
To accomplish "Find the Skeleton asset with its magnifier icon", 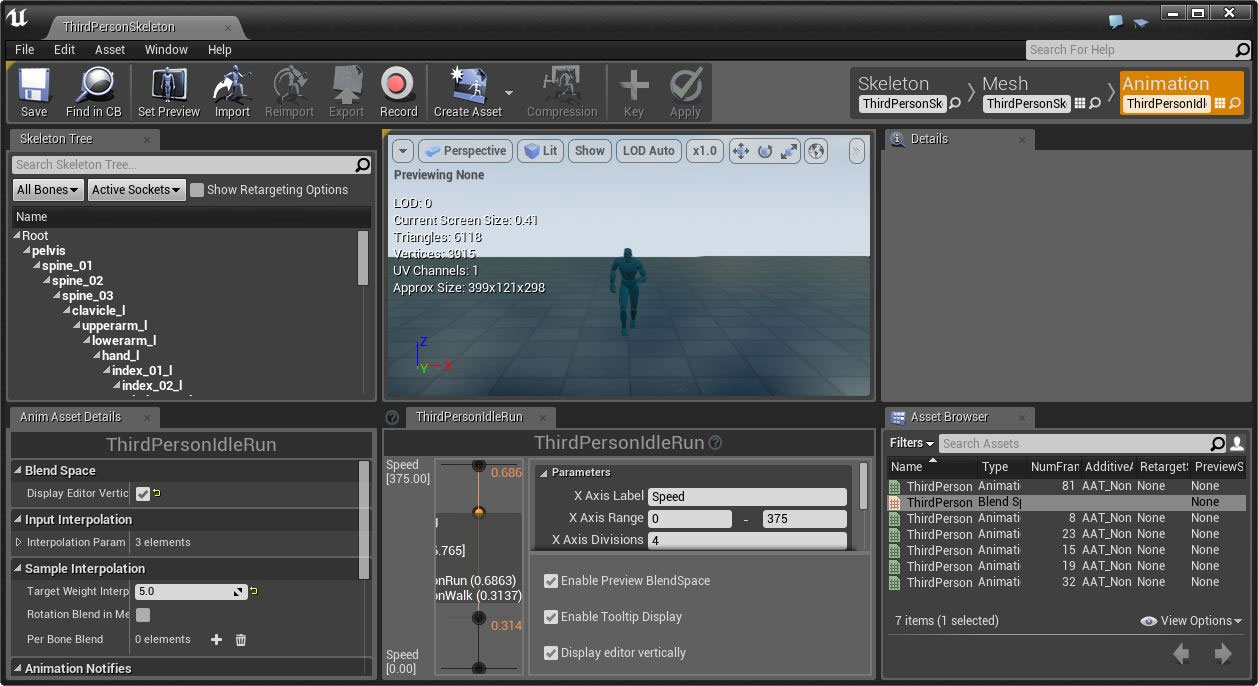I will 955,103.
